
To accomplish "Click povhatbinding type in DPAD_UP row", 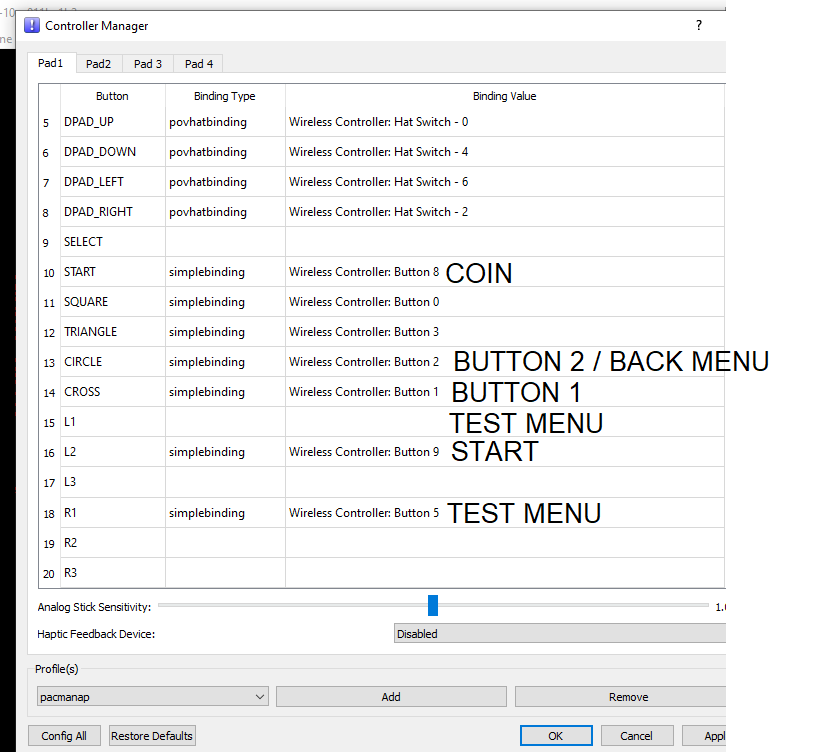I will pos(225,122).
